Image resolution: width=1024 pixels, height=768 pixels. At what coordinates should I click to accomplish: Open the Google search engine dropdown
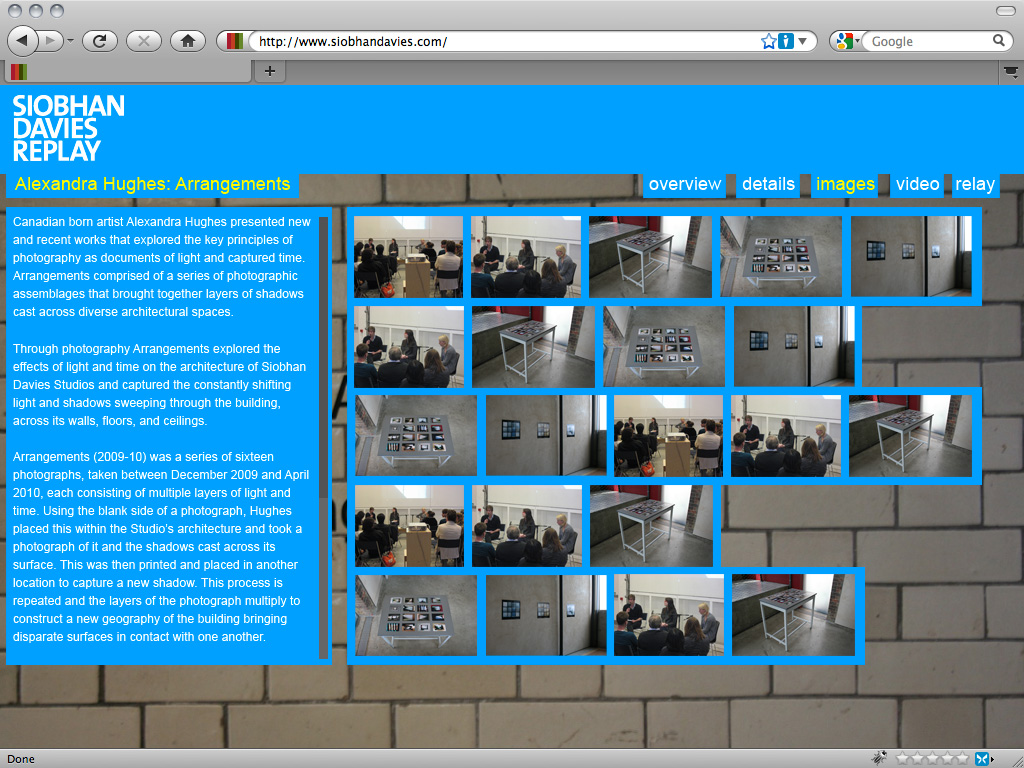[x=848, y=41]
